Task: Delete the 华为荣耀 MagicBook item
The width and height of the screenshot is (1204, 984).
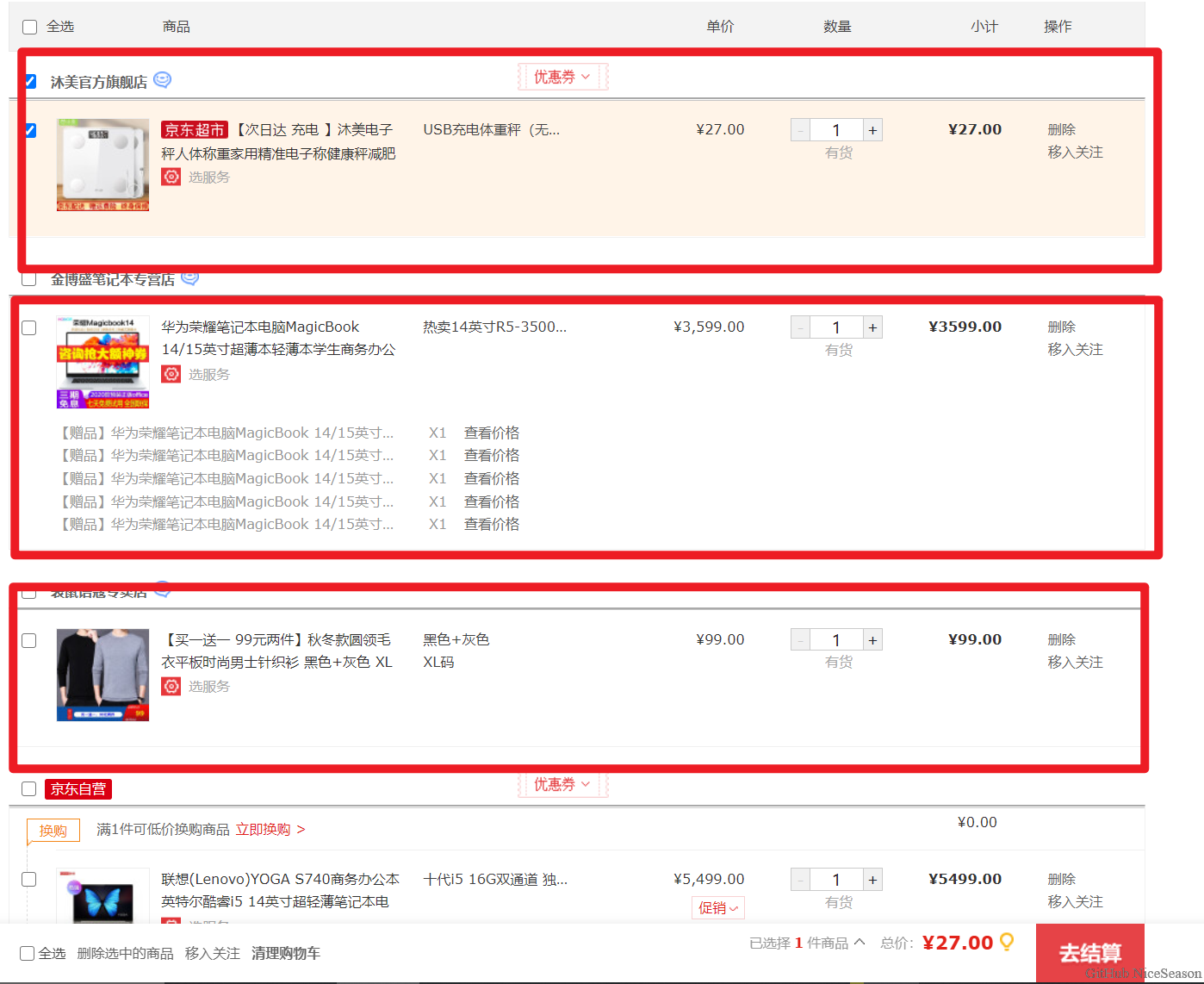Action: (x=1061, y=327)
